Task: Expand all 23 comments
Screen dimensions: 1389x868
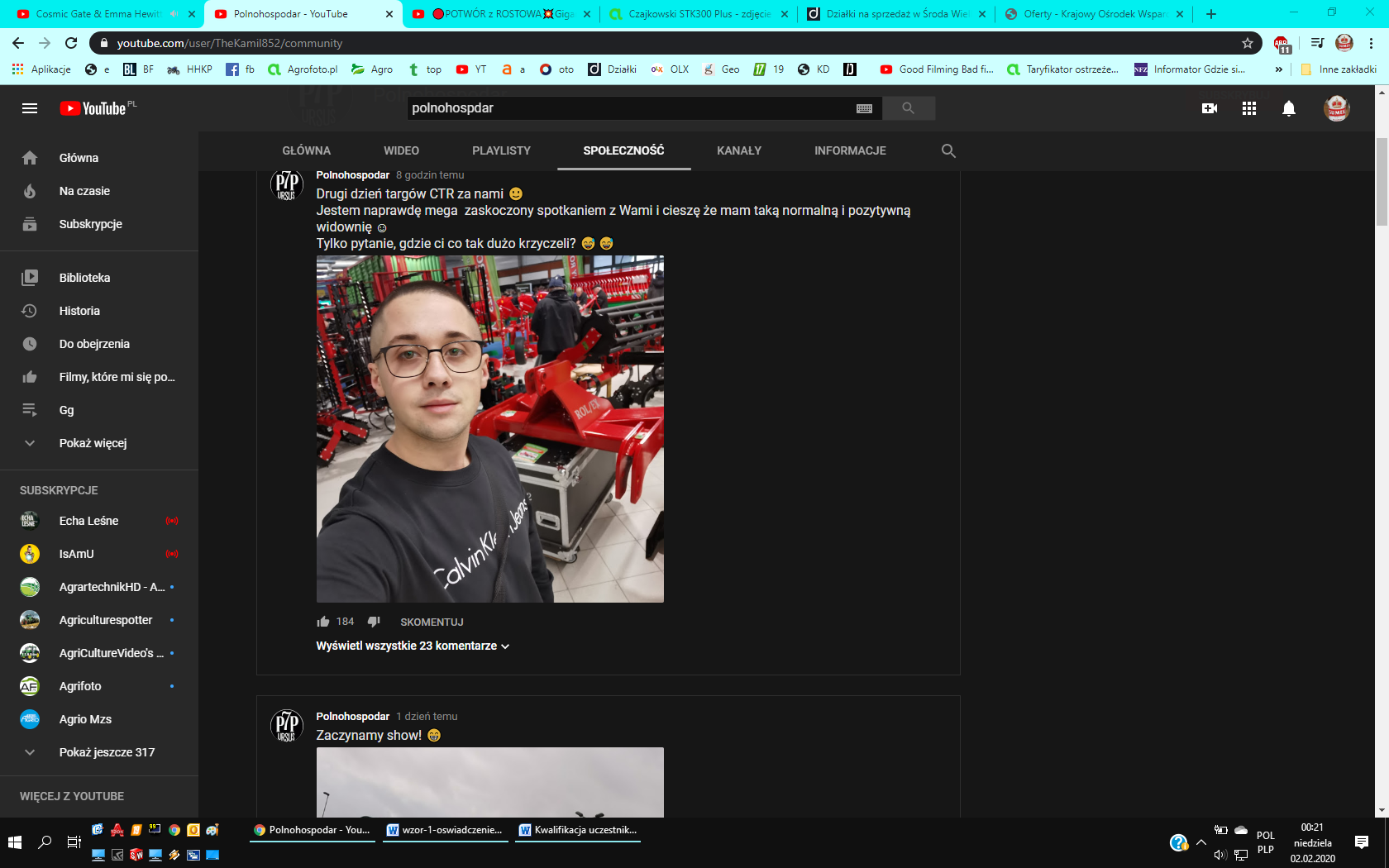Action: [x=413, y=646]
